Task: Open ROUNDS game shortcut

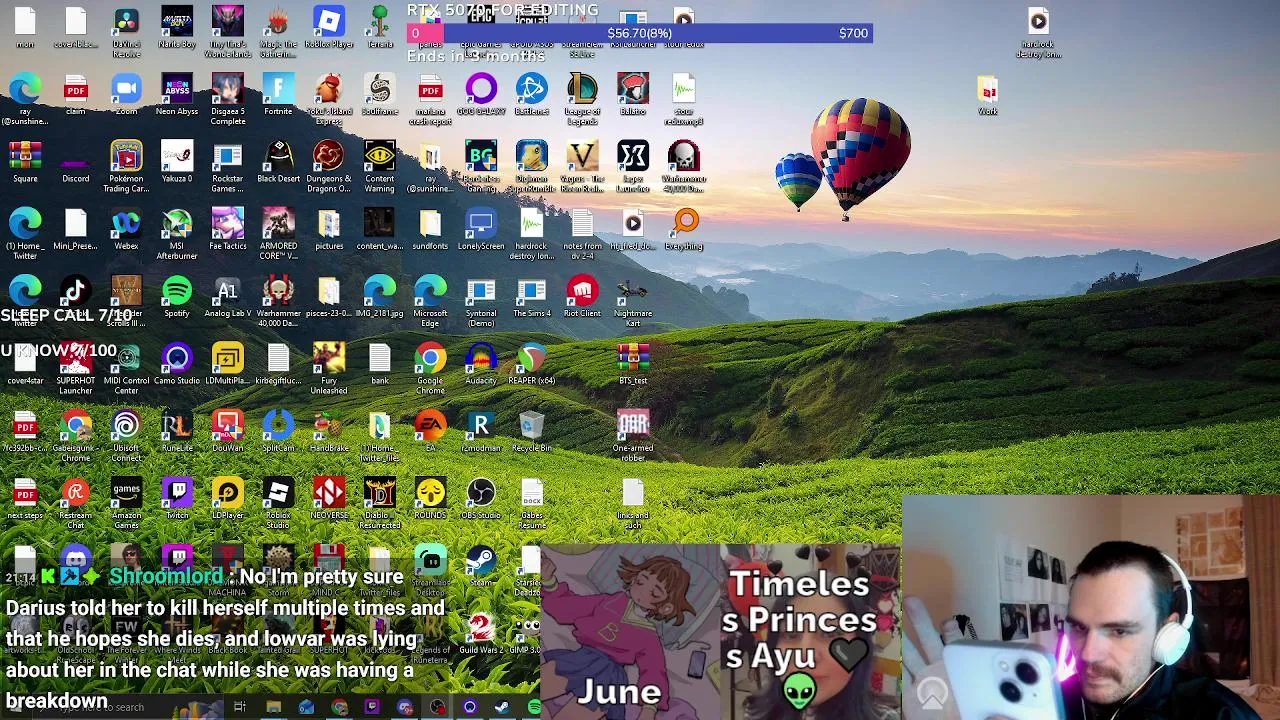Action: (430, 493)
